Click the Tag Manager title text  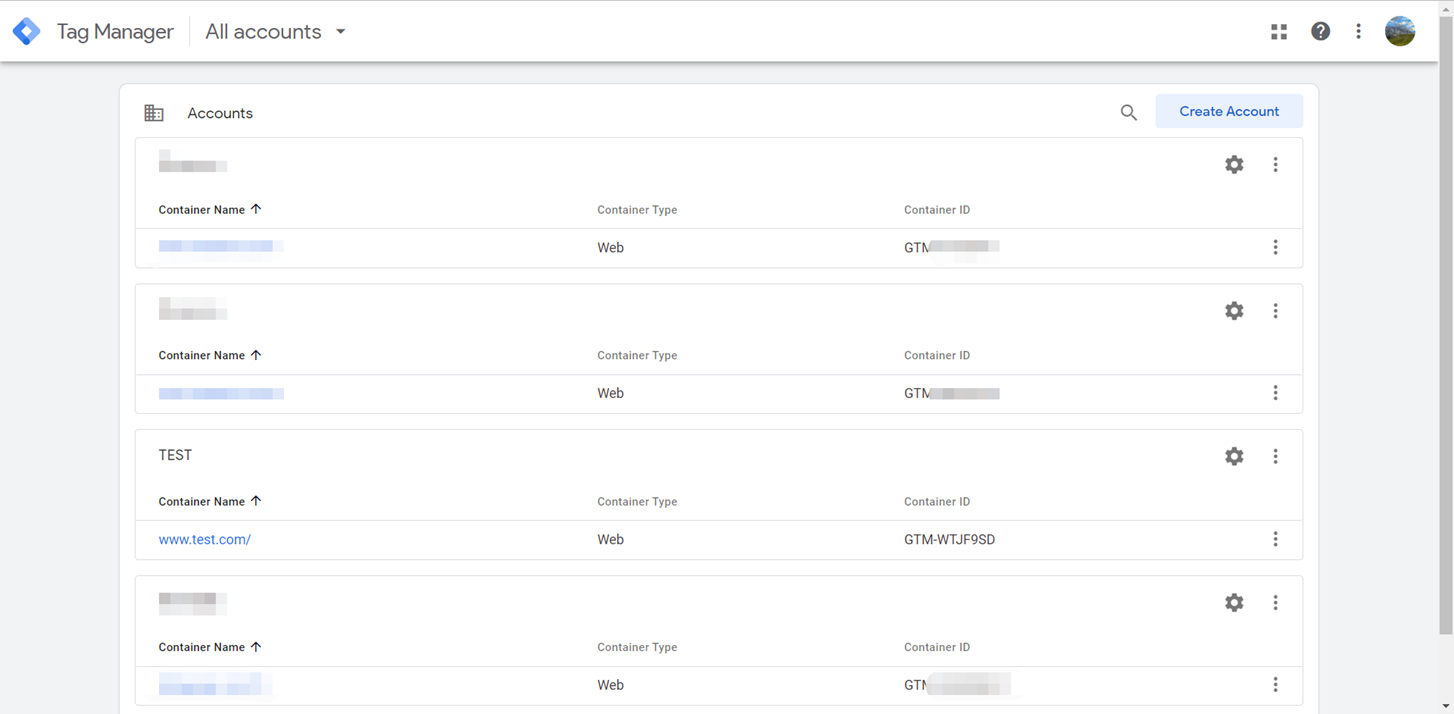pyautogui.click(x=115, y=32)
